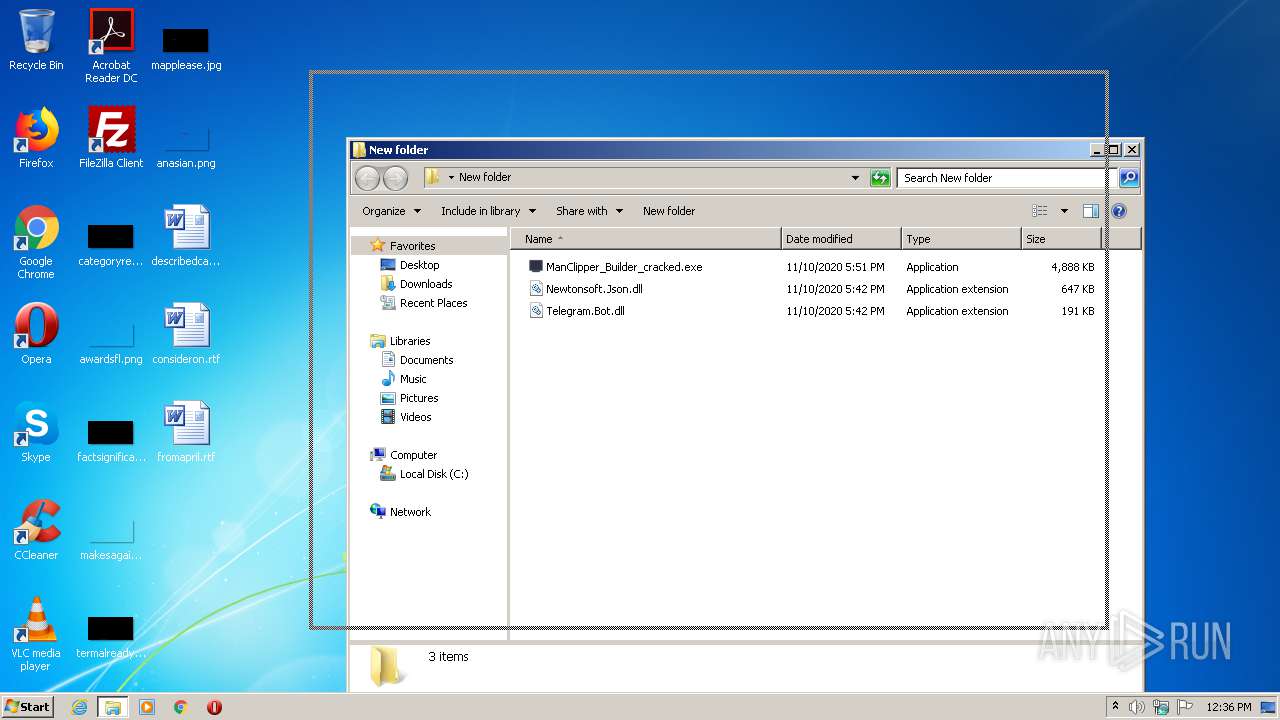This screenshot has width=1280, height=720.
Task: Select Newtonsoft.Json.dll in file list
Action: [x=586, y=289]
